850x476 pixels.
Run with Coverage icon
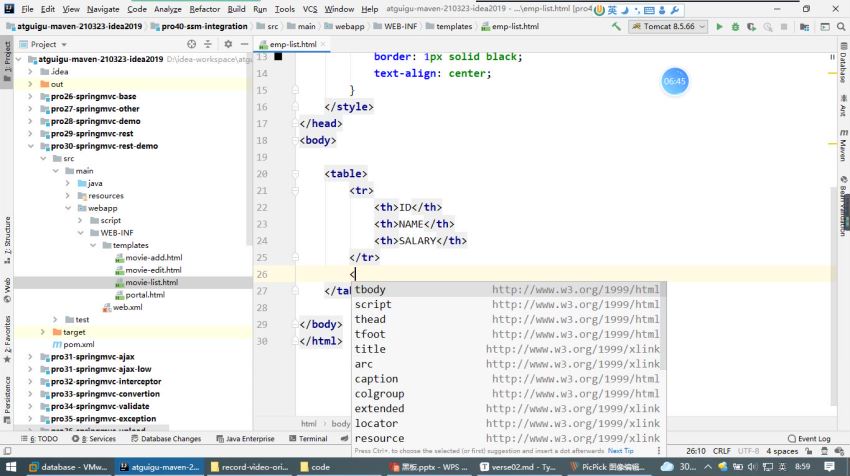click(x=751, y=27)
